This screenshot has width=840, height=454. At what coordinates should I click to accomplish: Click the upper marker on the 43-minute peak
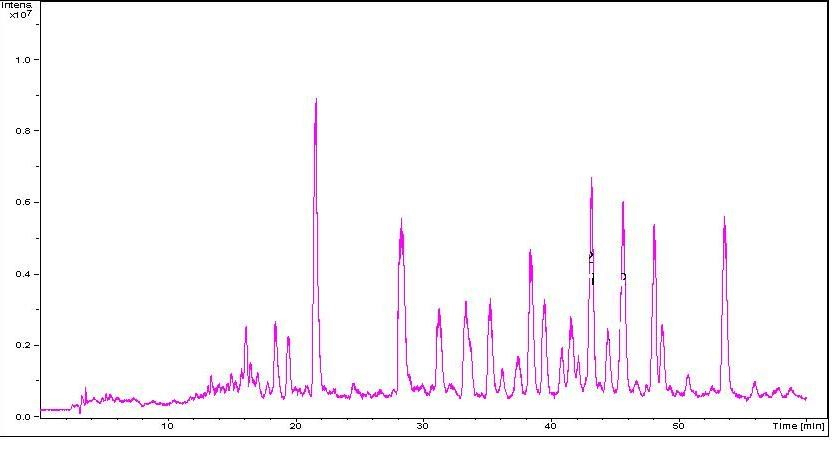point(591,255)
